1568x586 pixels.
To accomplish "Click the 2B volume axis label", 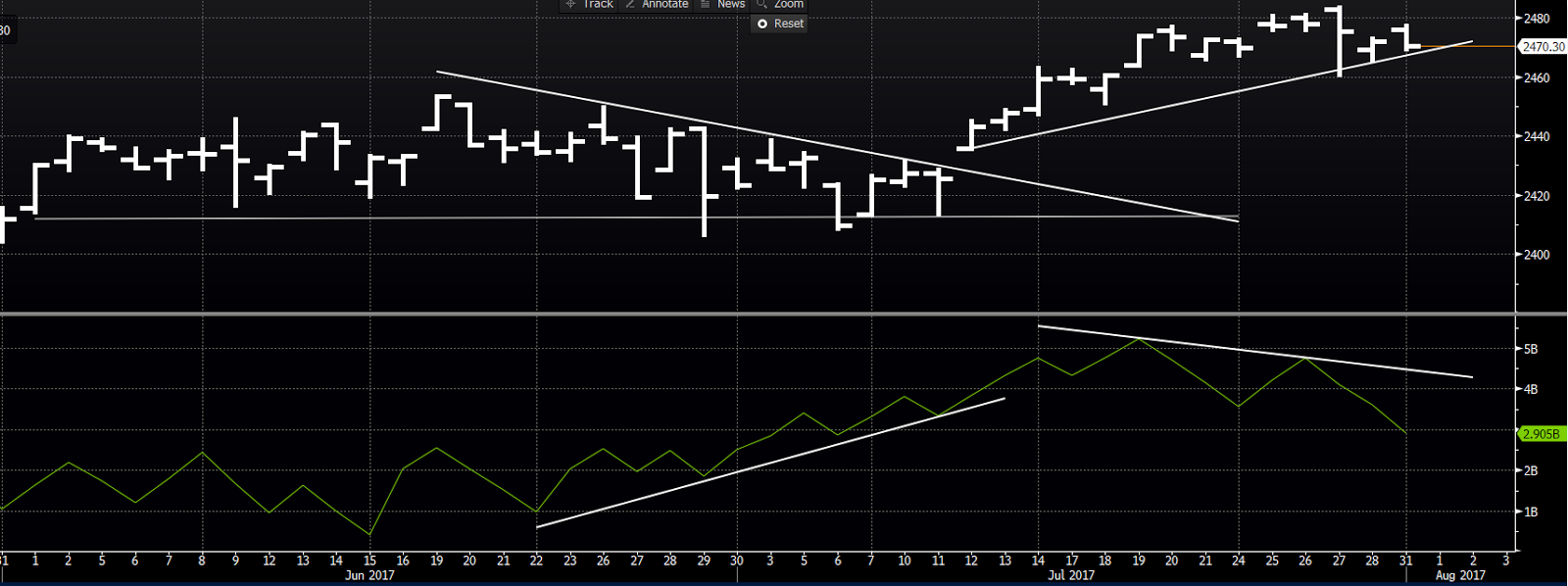I will click(x=1531, y=471).
